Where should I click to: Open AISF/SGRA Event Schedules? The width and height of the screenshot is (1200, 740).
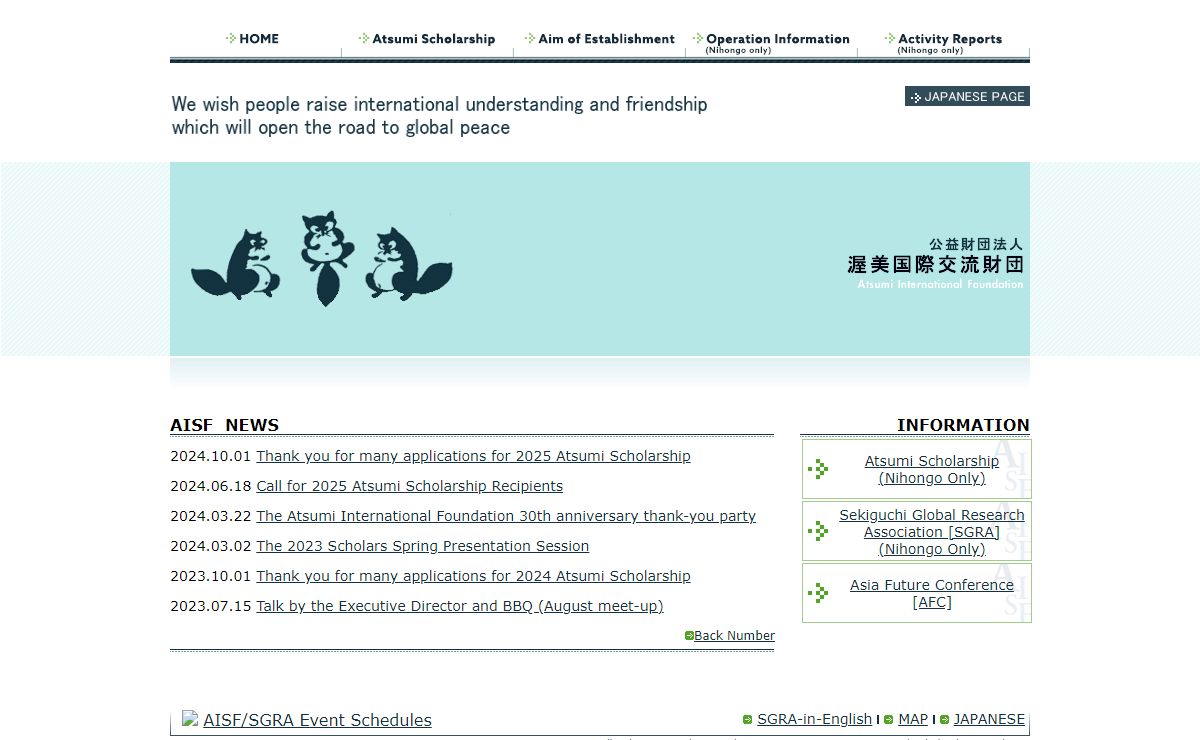tap(317, 720)
